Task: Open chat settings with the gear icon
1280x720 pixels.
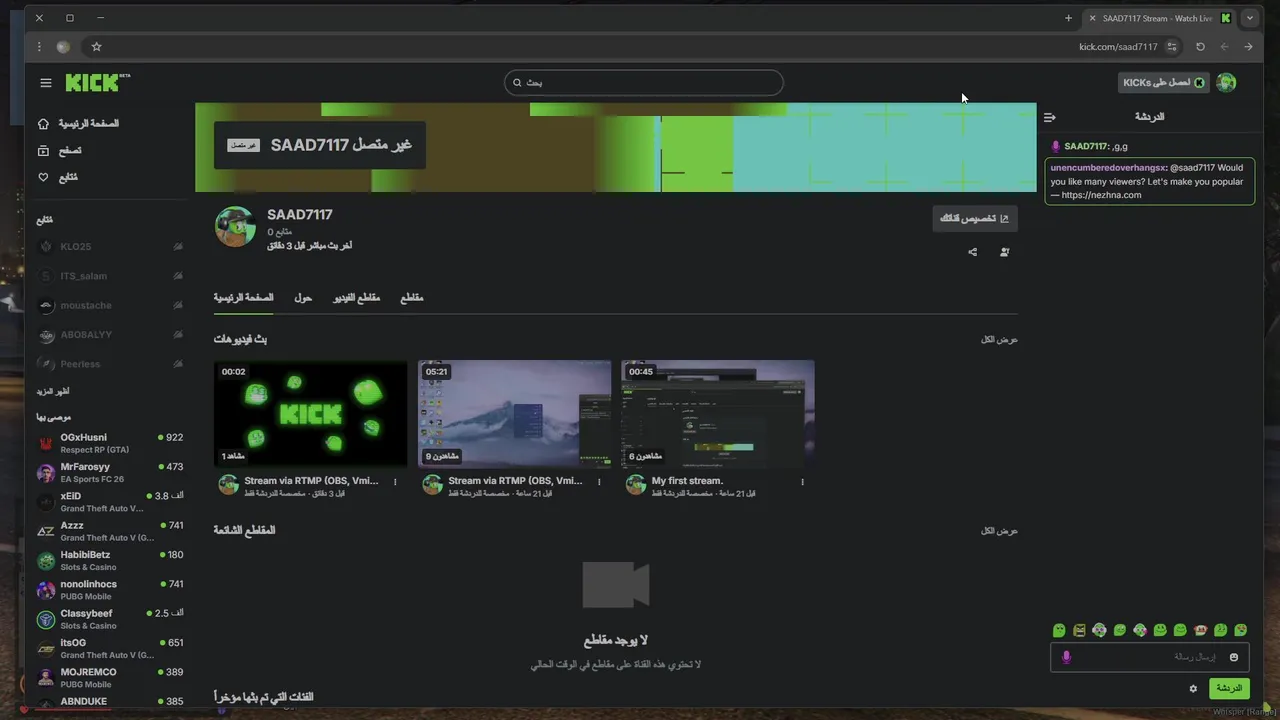Action: (x=1193, y=688)
